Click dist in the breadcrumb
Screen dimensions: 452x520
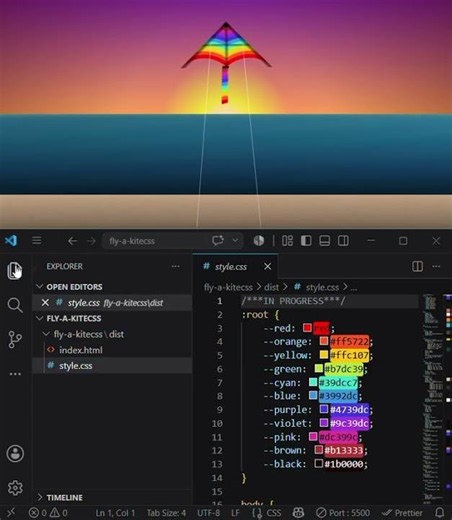pos(271,287)
